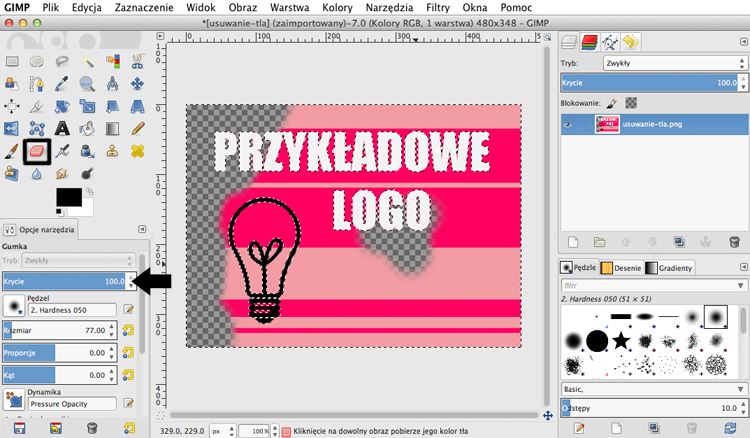
Task: Select the Paintbrush tool
Action: pos(12,151)
